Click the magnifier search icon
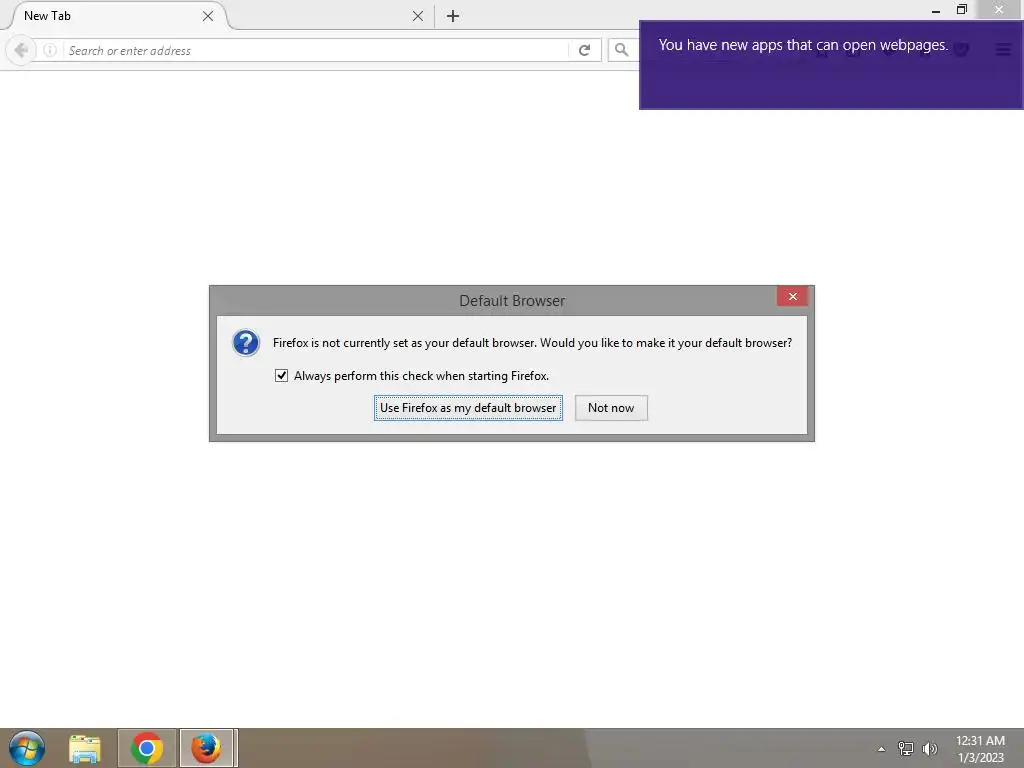 click(622, 50)
